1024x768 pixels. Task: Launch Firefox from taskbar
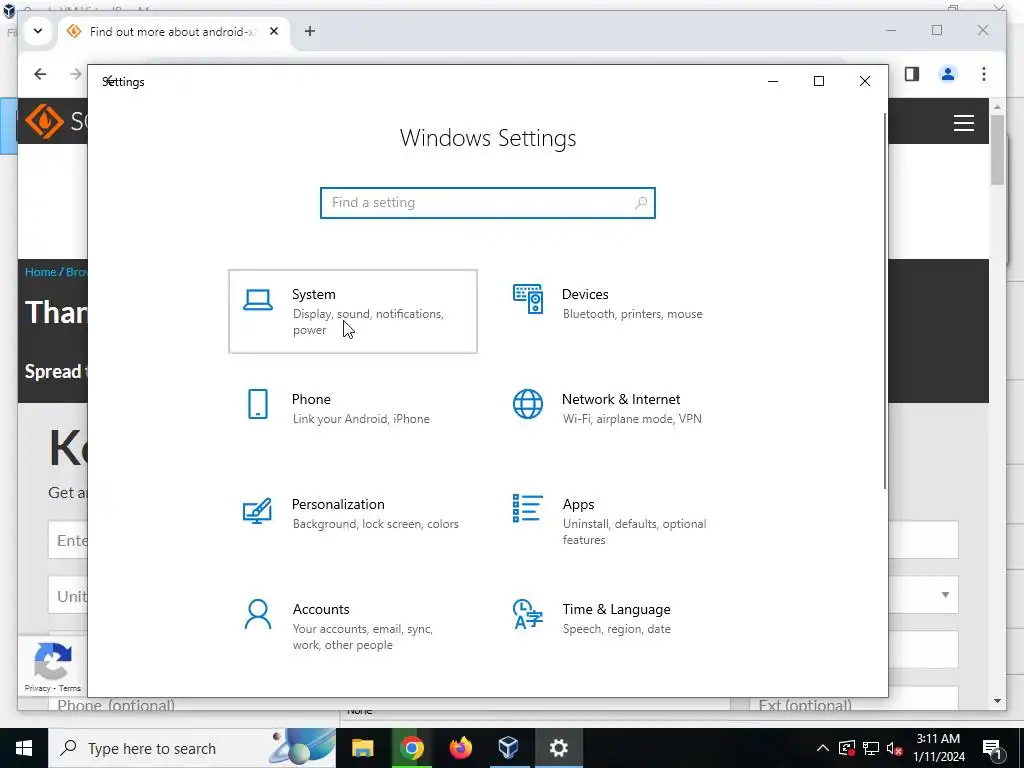460,748
